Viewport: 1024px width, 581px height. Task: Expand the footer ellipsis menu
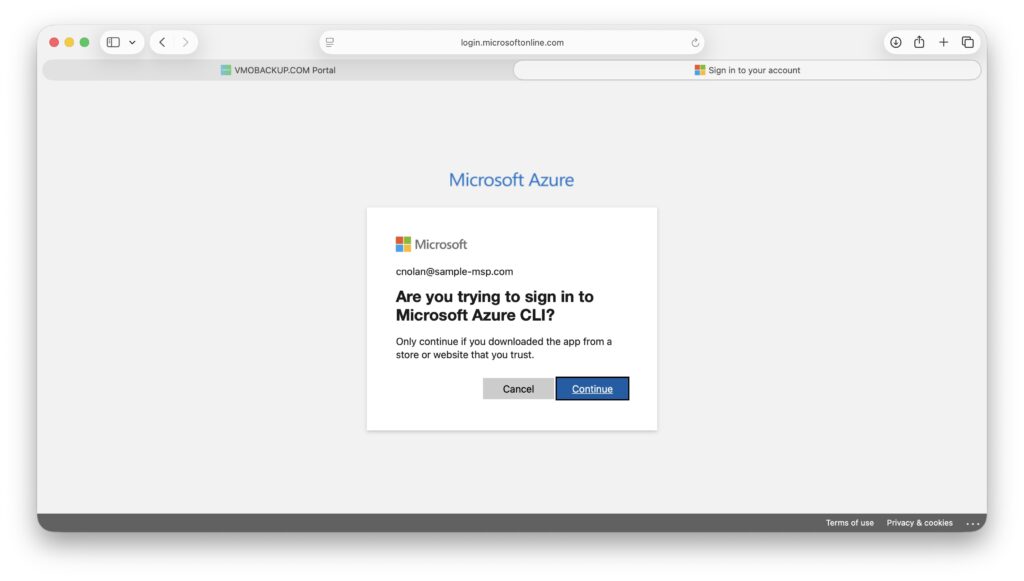[x=972, y=523]
